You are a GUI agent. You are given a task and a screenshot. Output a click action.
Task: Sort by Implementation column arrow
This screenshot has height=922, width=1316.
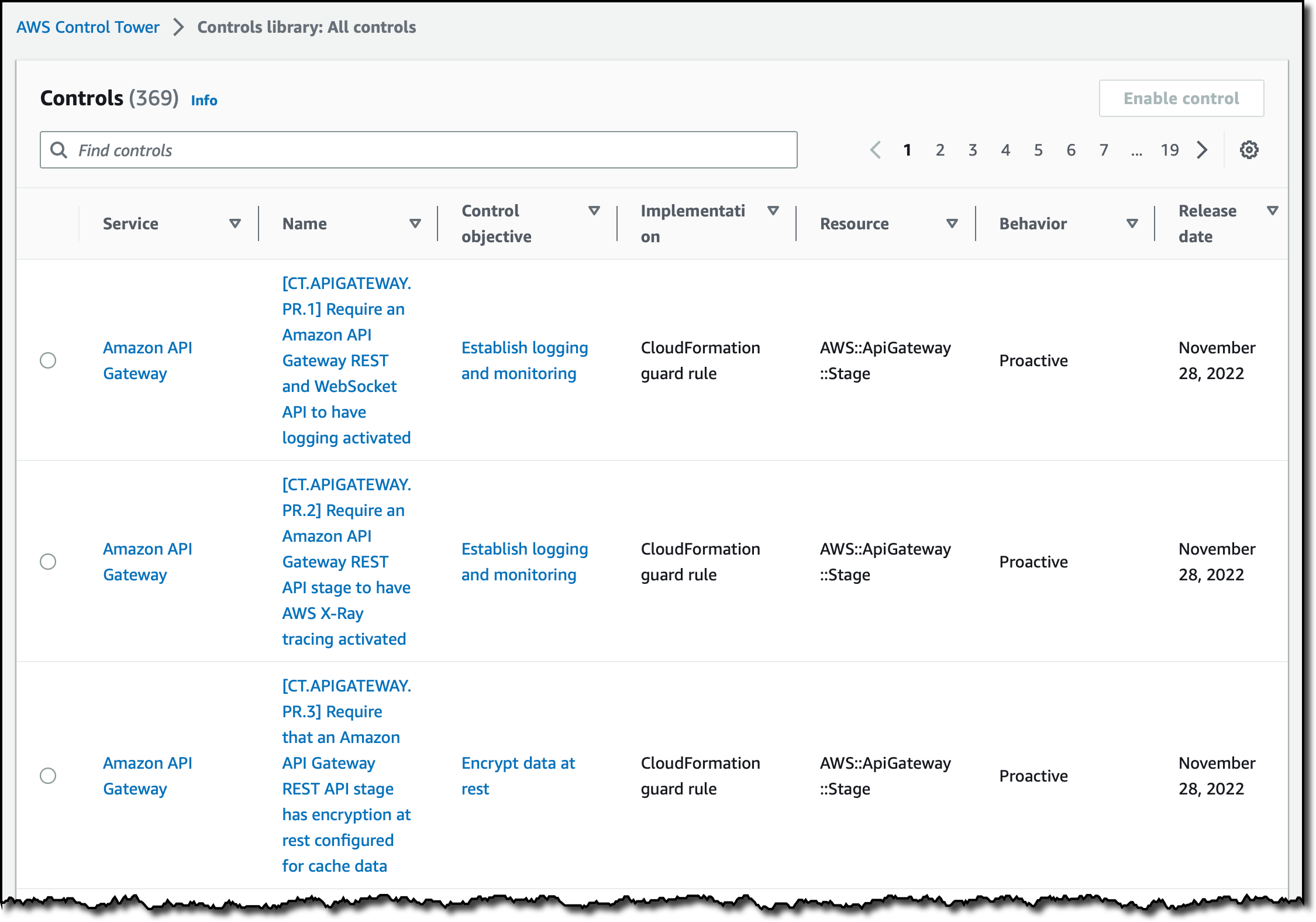click(773, 211)
